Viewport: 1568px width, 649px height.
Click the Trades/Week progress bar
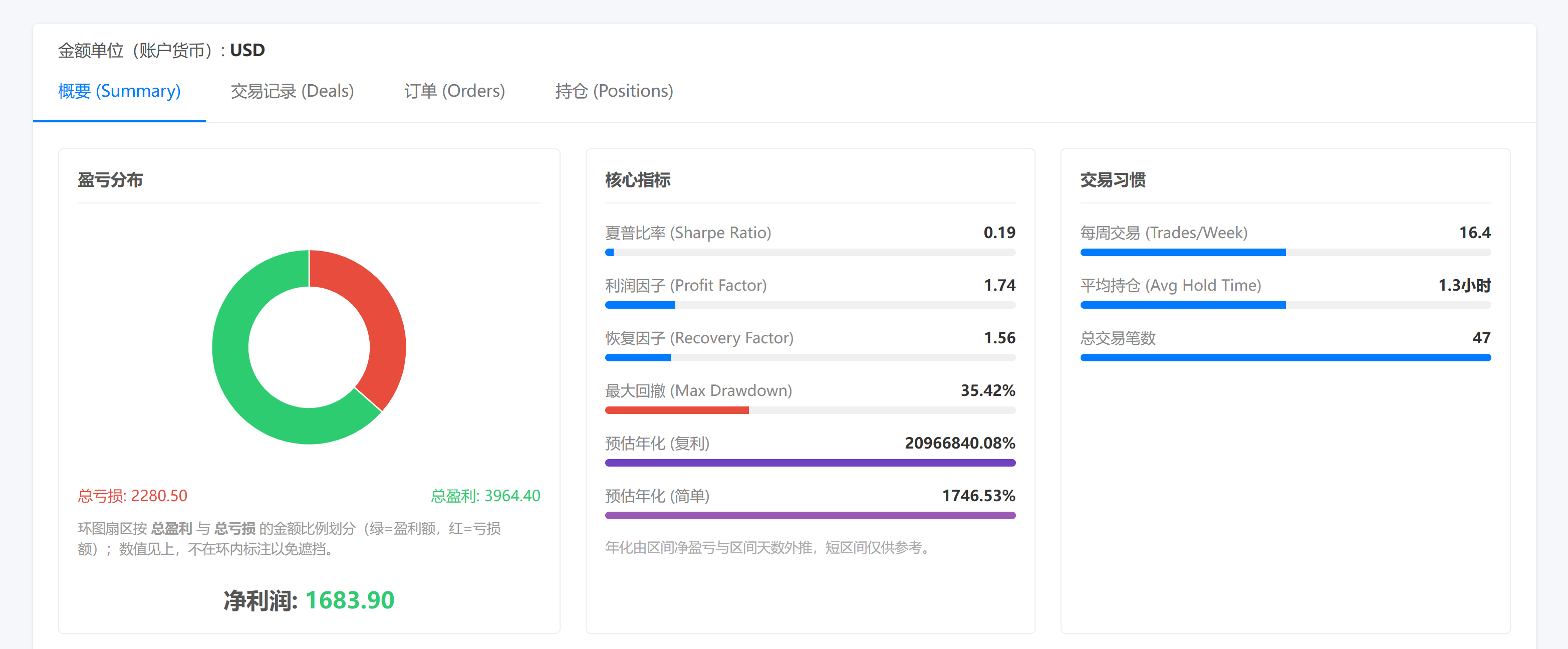pos(1285,253)
